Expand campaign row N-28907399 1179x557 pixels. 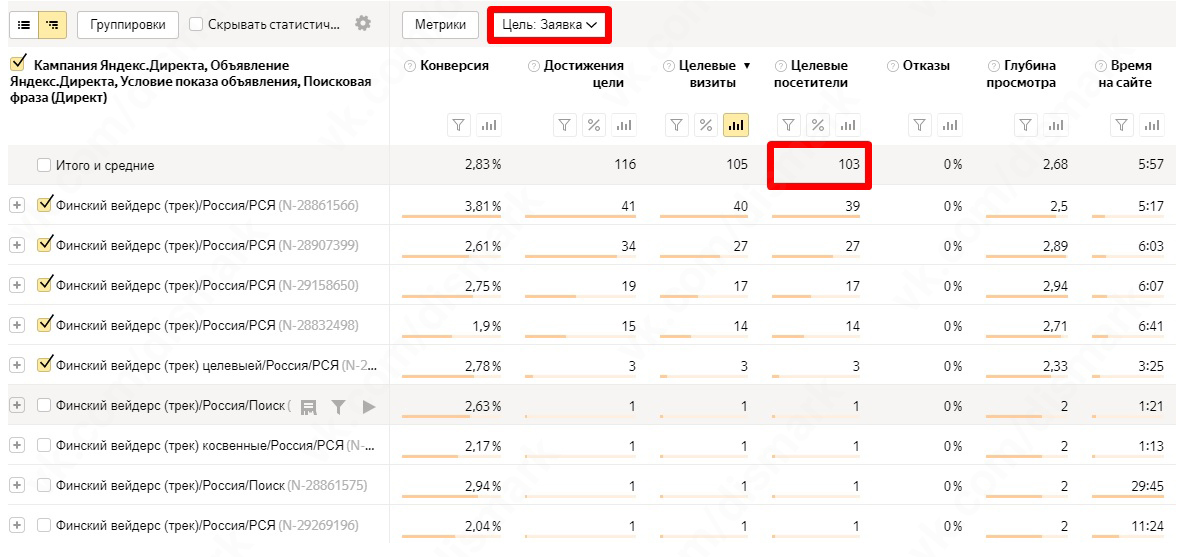[17, 245]
